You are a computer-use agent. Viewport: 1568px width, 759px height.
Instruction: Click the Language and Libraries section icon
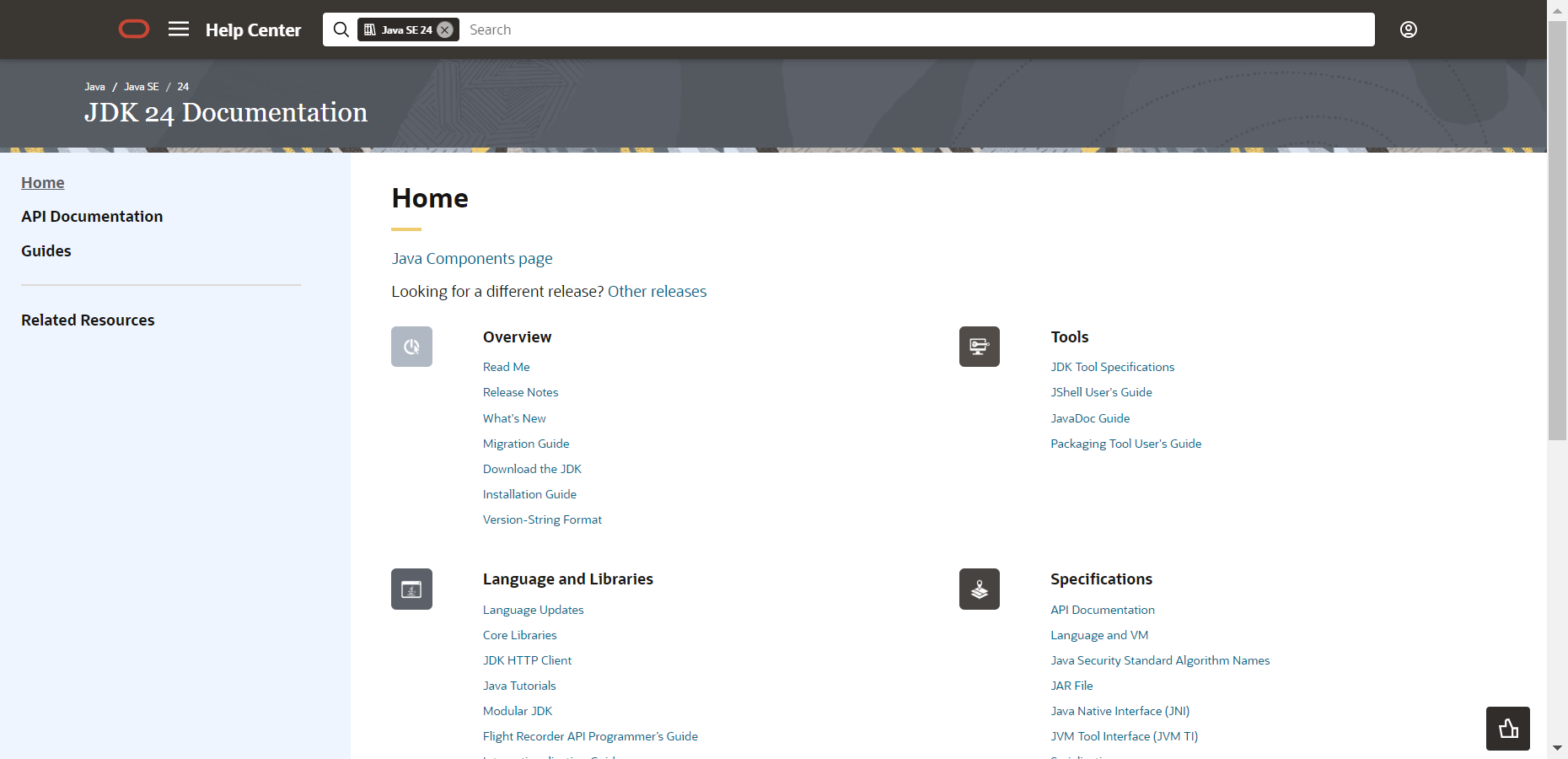pos(411,589)
